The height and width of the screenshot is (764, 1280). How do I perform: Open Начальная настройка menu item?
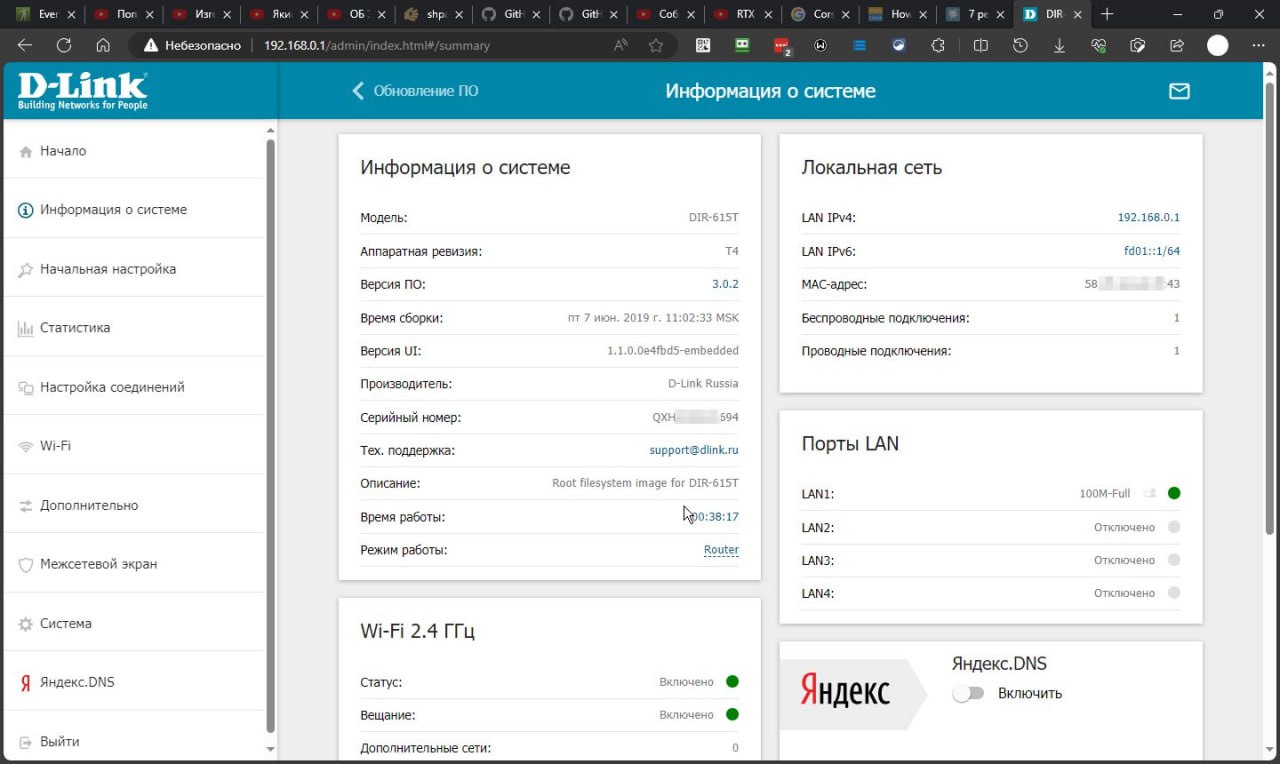pyautogui.click(x=134, y=269)
